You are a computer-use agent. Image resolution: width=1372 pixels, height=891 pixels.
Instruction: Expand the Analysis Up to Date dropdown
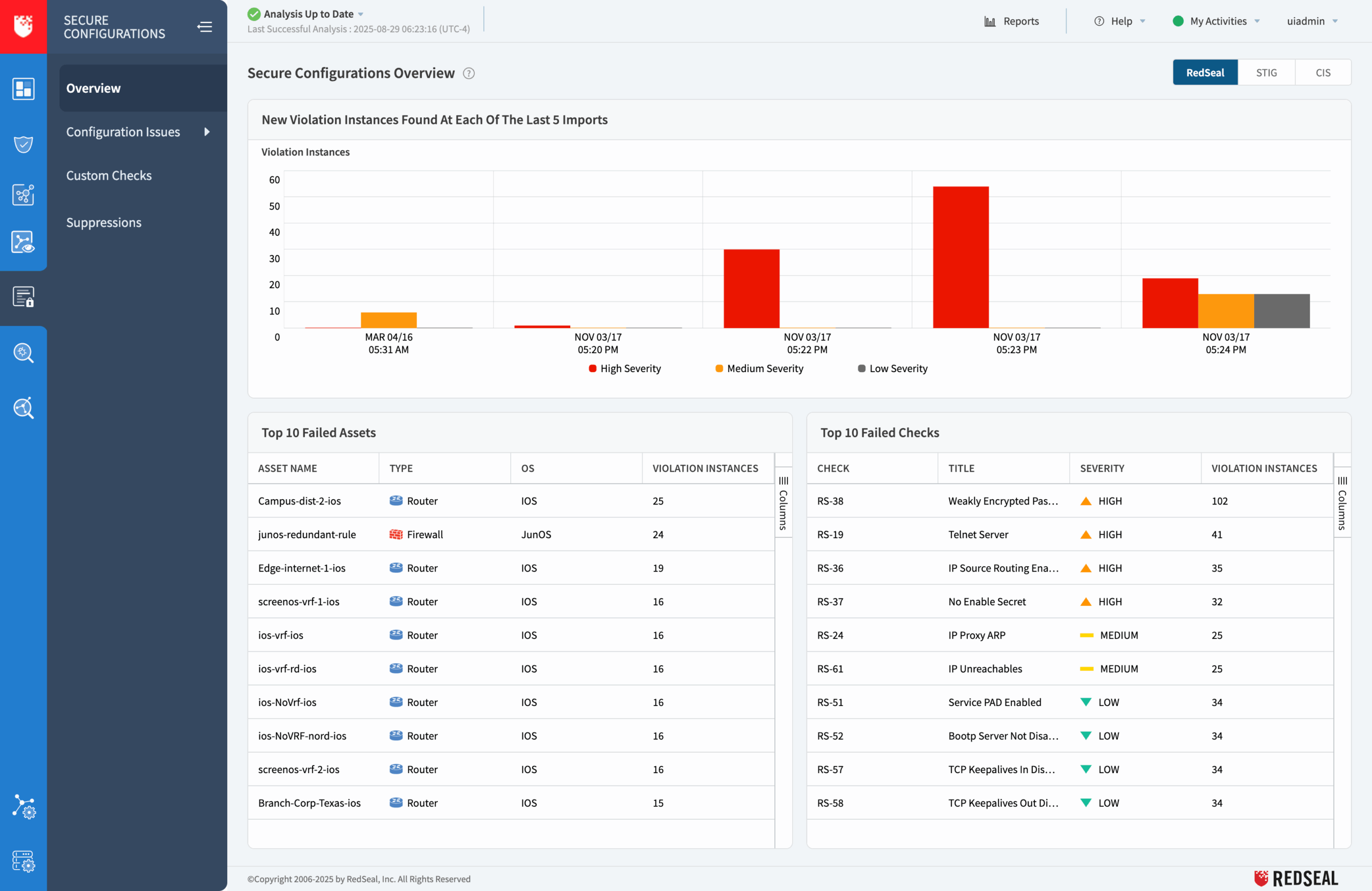[361, 14]
